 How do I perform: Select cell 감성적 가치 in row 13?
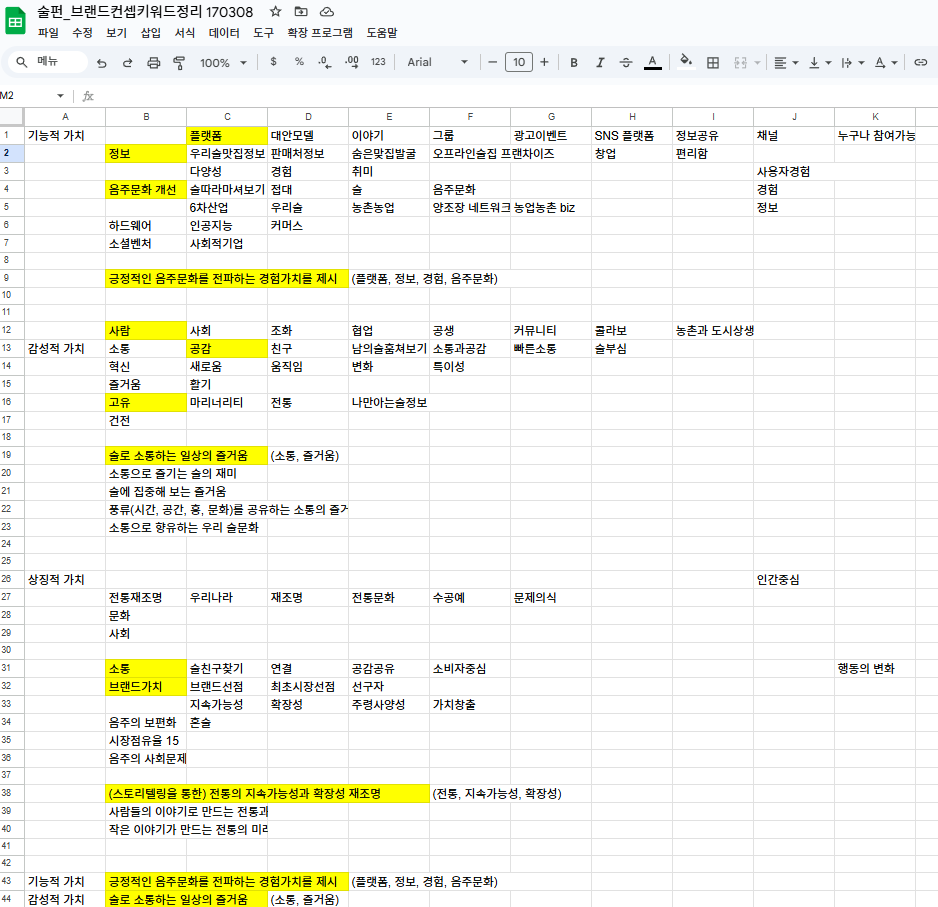click(x=65, y=348)
